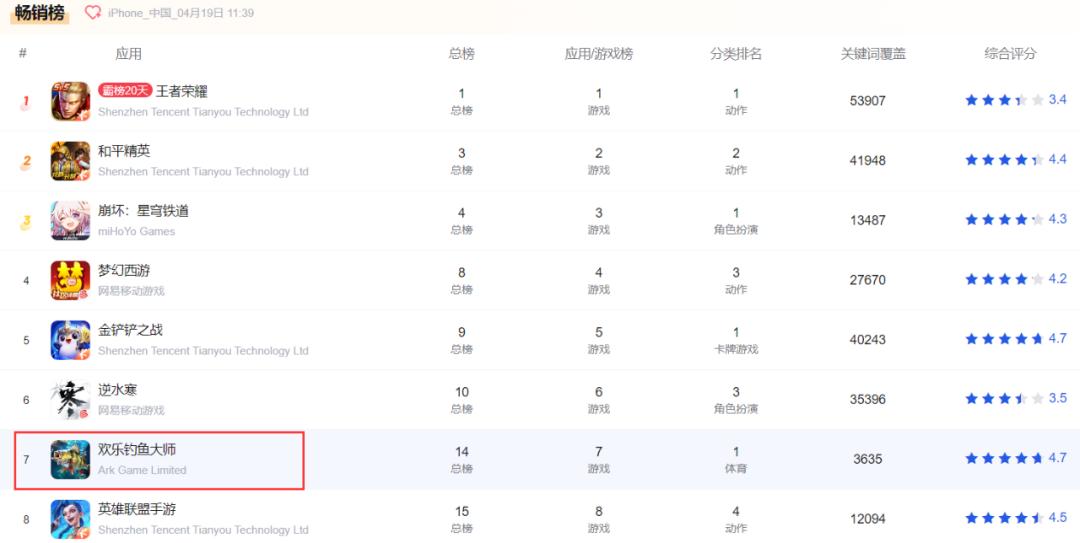Image resolution: width=1080 pixels, height=543 pixels.
Task: Open the 欢乐钓鱼大师 app icon
Action: [x=70, y=459]
